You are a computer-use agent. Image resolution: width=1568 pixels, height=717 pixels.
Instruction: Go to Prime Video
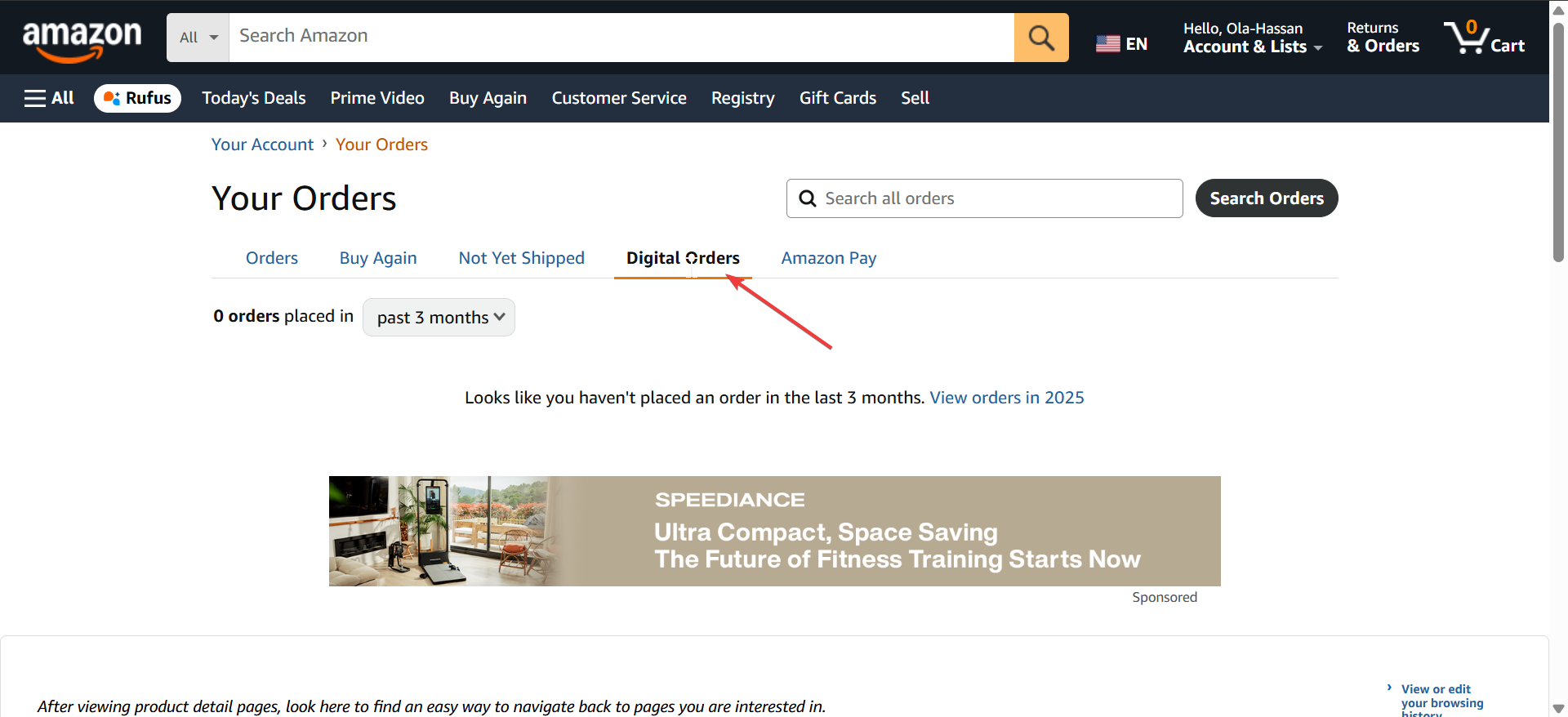pyautogui.click(x=377, y=98)
